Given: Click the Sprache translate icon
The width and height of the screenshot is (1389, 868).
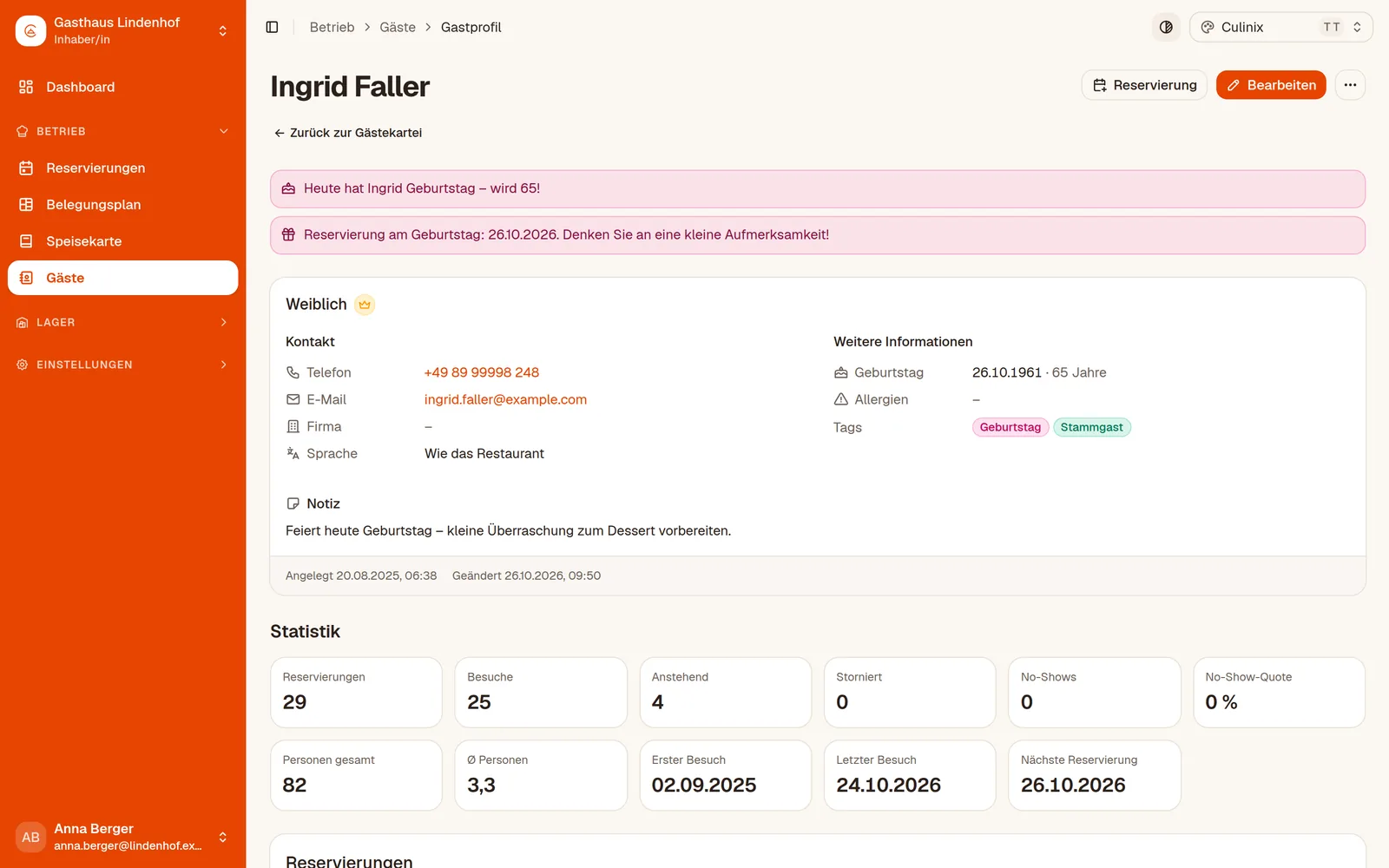Looking at the screenshot, I should [x=293, y=453].
